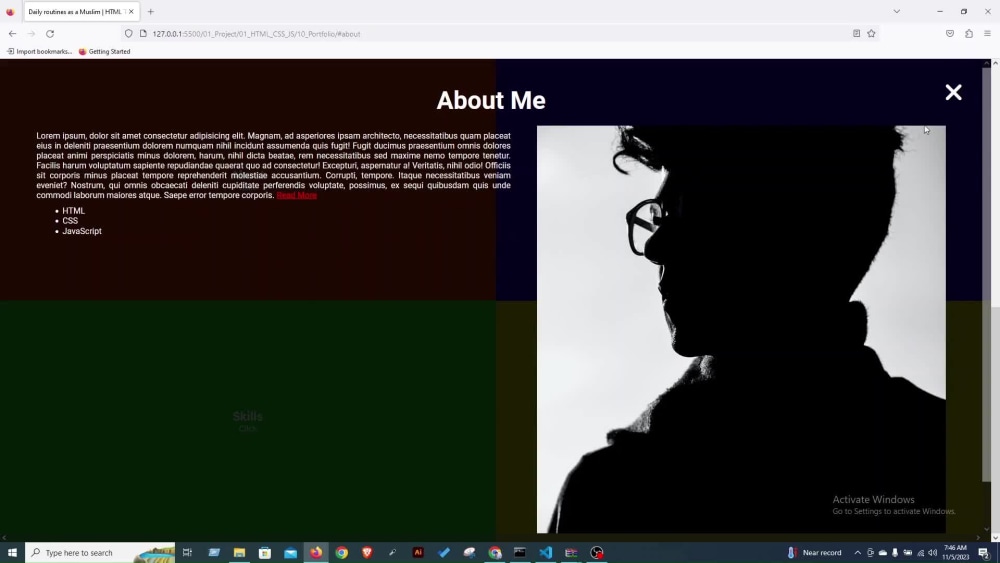Close the Daily routines as a Muslim tab
This screenshot has height=563, width=1000.
pos(131,11)
